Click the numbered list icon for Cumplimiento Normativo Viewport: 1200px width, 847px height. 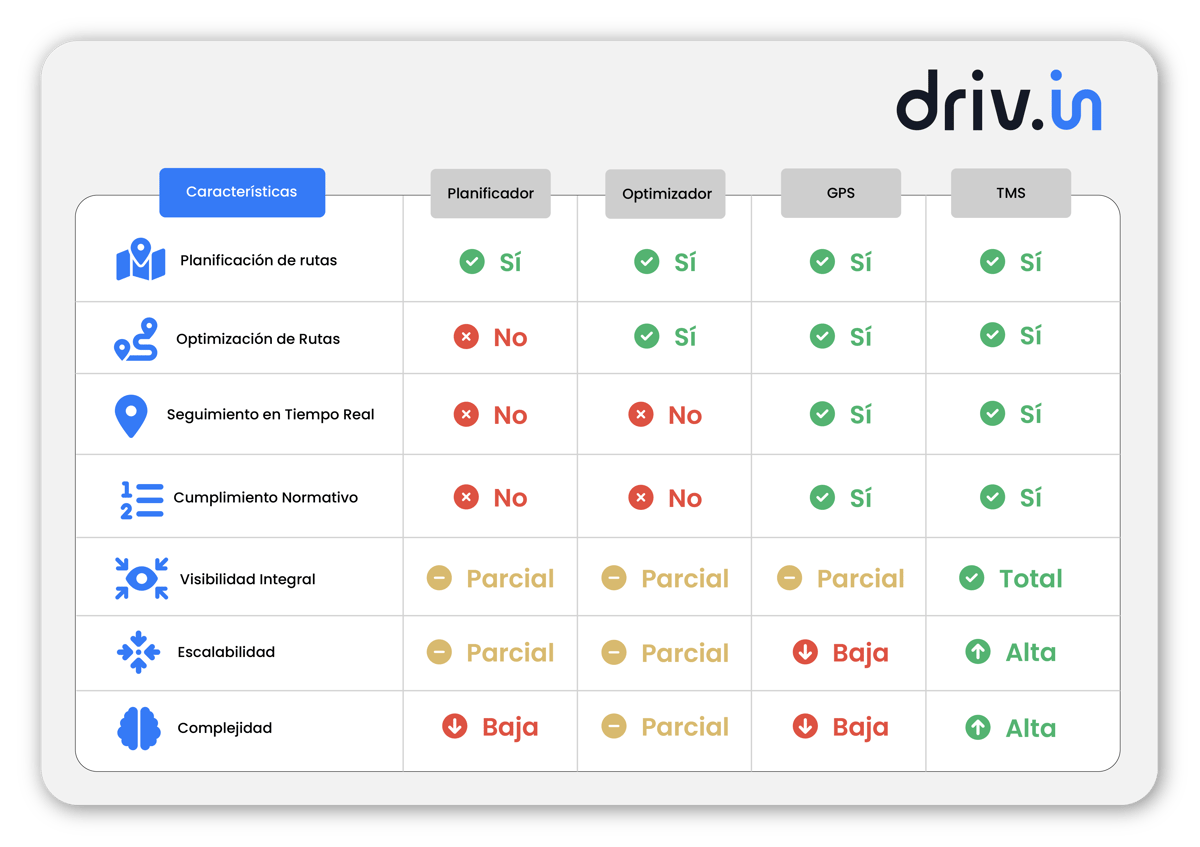[x=140, y=496]
